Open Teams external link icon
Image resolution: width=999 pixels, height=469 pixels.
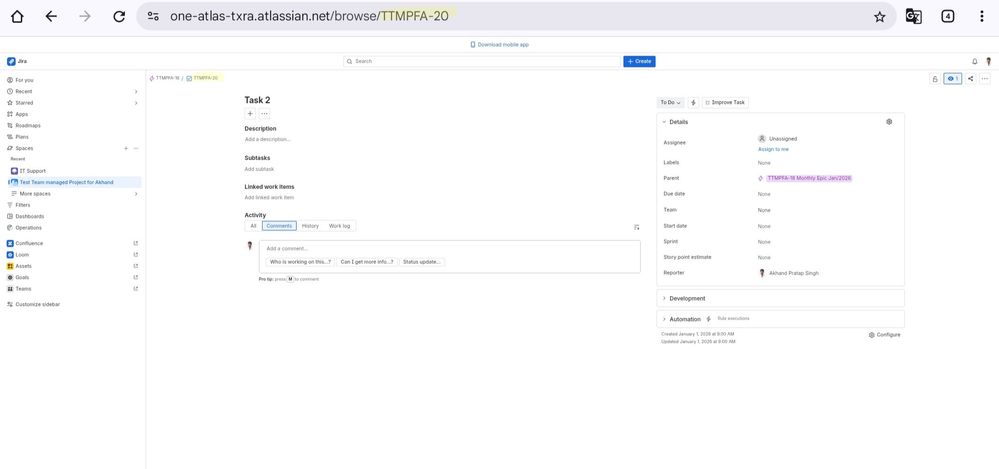[x=135, y=289]
